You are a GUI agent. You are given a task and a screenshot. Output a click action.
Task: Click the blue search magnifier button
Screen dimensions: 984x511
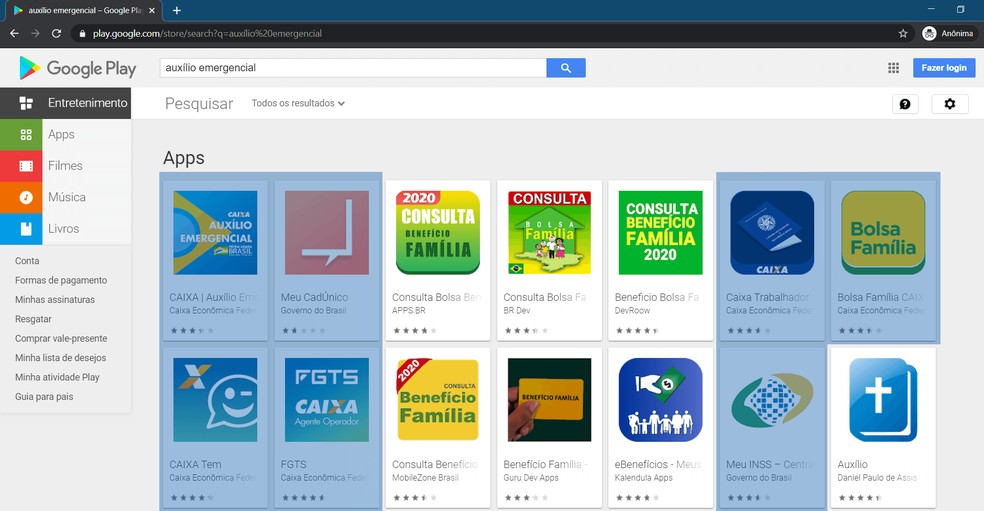pyautogui.click(x=565, y=68)
